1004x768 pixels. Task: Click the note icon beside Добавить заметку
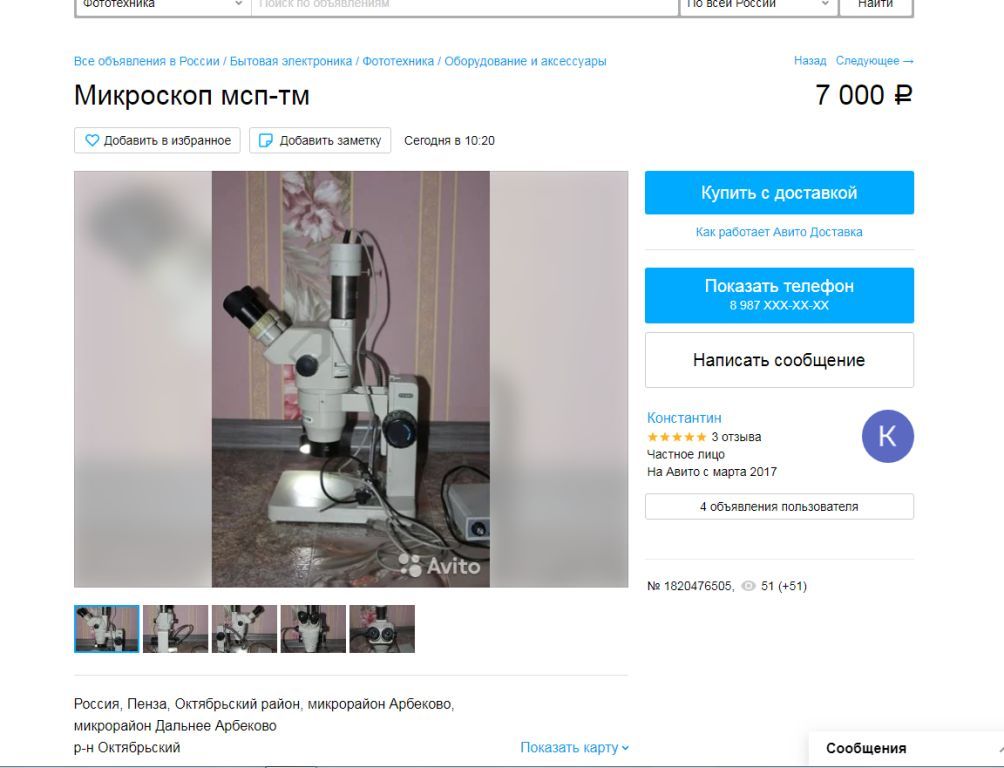click(265, 140)
